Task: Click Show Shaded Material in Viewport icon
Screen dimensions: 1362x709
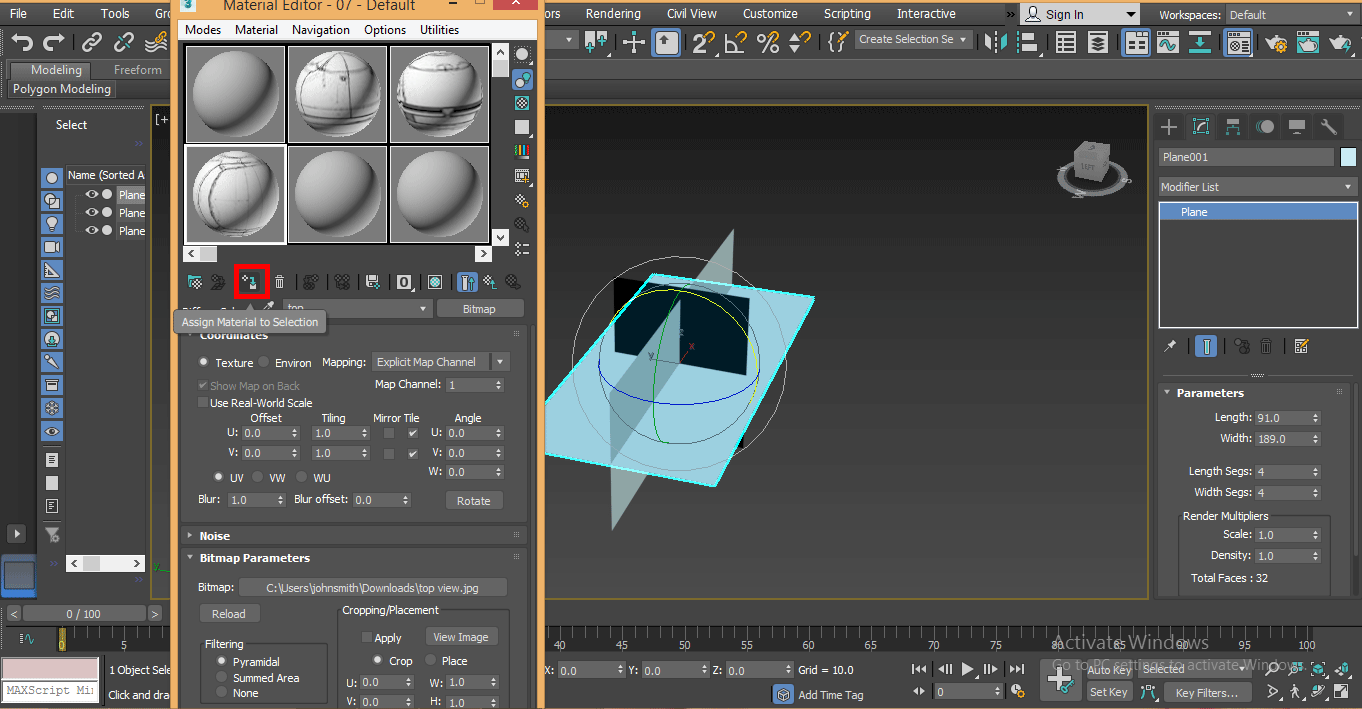Action: pyautogui.click(x=434, y=282)
